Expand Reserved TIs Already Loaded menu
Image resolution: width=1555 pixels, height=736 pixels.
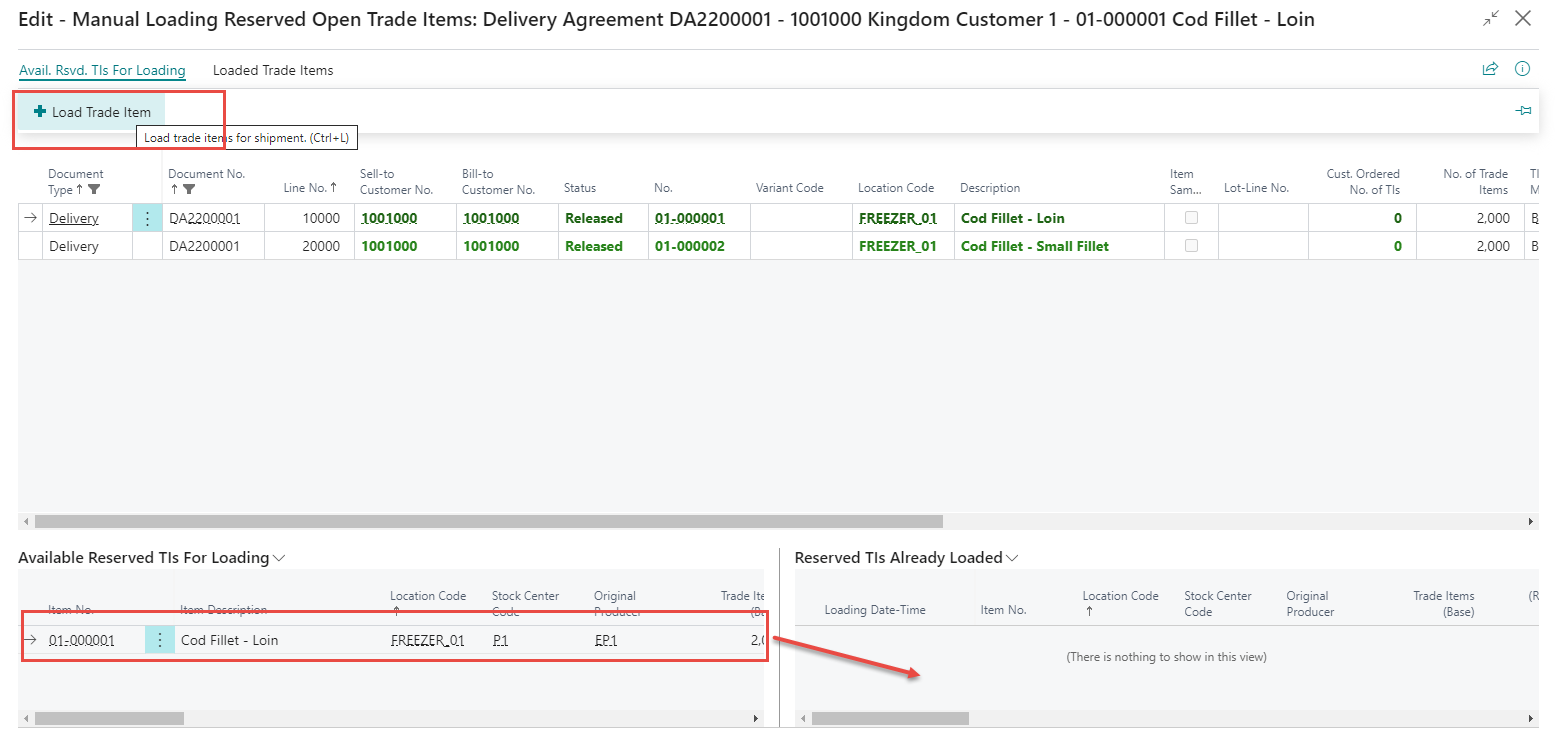pyautogui.click(x=1013, y=558)
